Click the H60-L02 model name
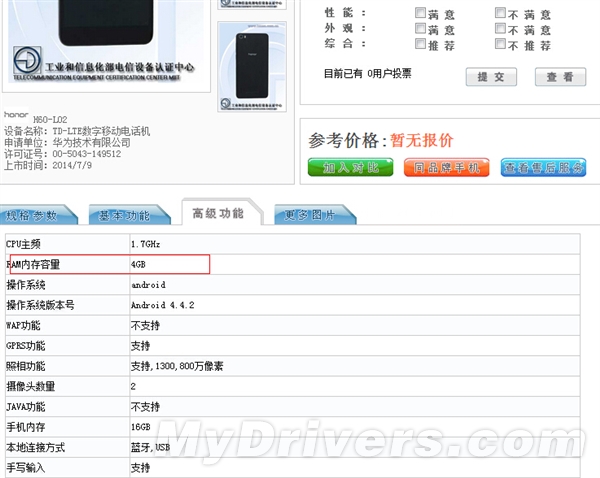Screen dimensions: 600x478 point(50,119)
